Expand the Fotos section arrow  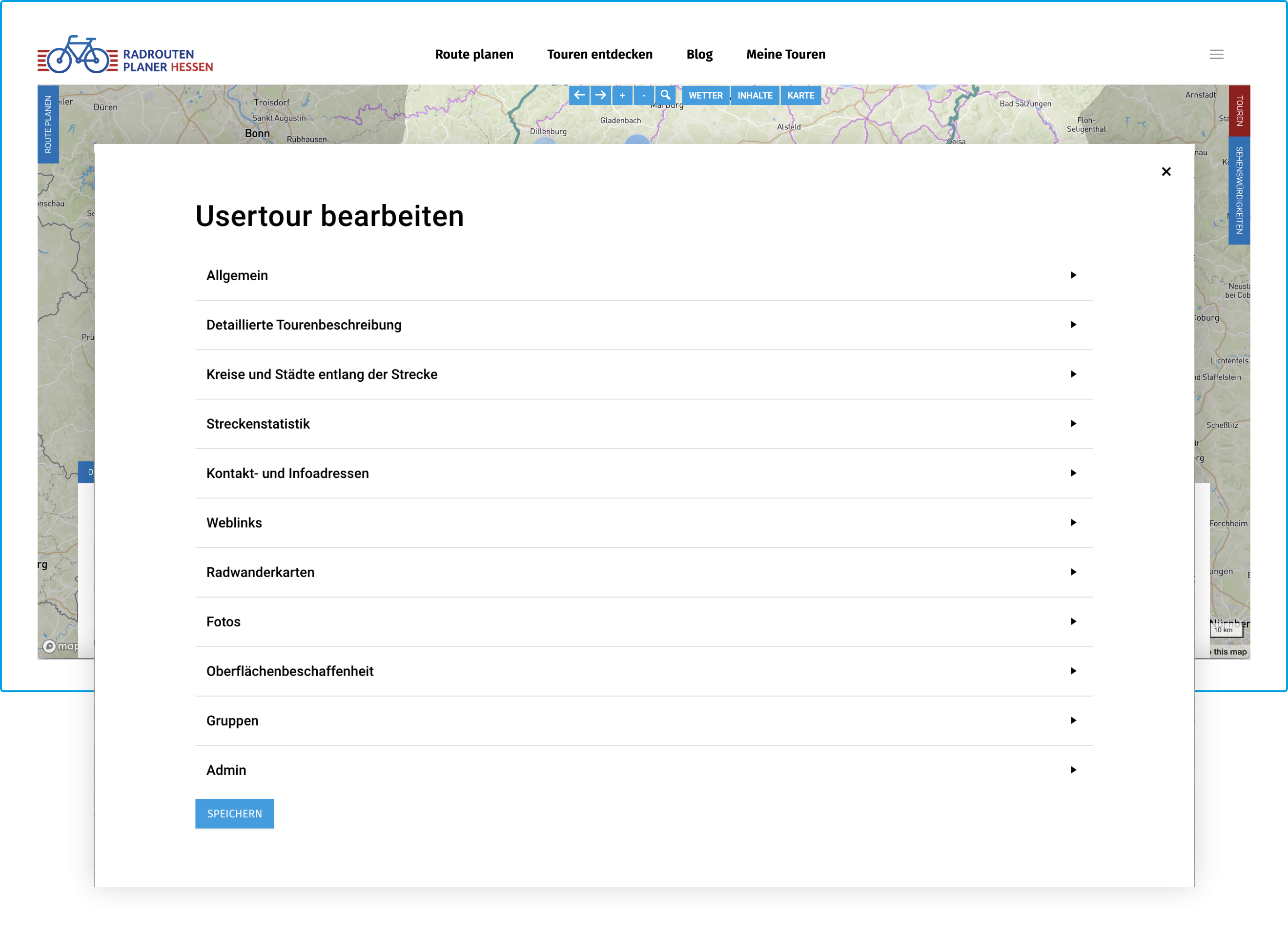[x=1072, y=621]
